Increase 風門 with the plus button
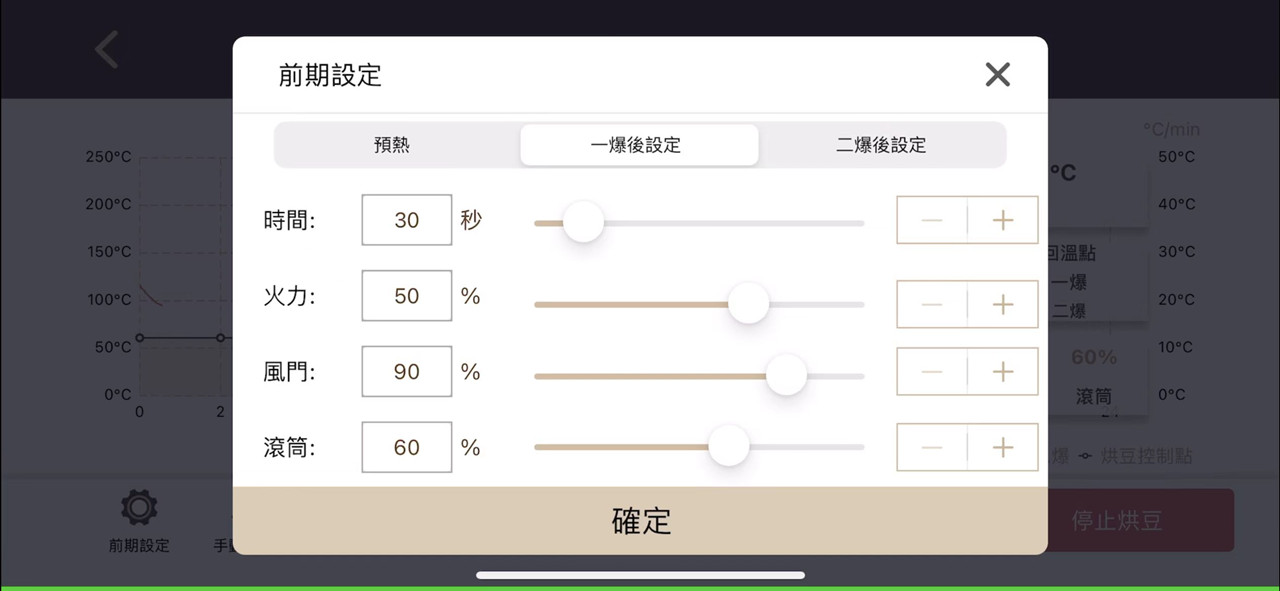This screenshot has width=1280, height=591. (1003, 372)
